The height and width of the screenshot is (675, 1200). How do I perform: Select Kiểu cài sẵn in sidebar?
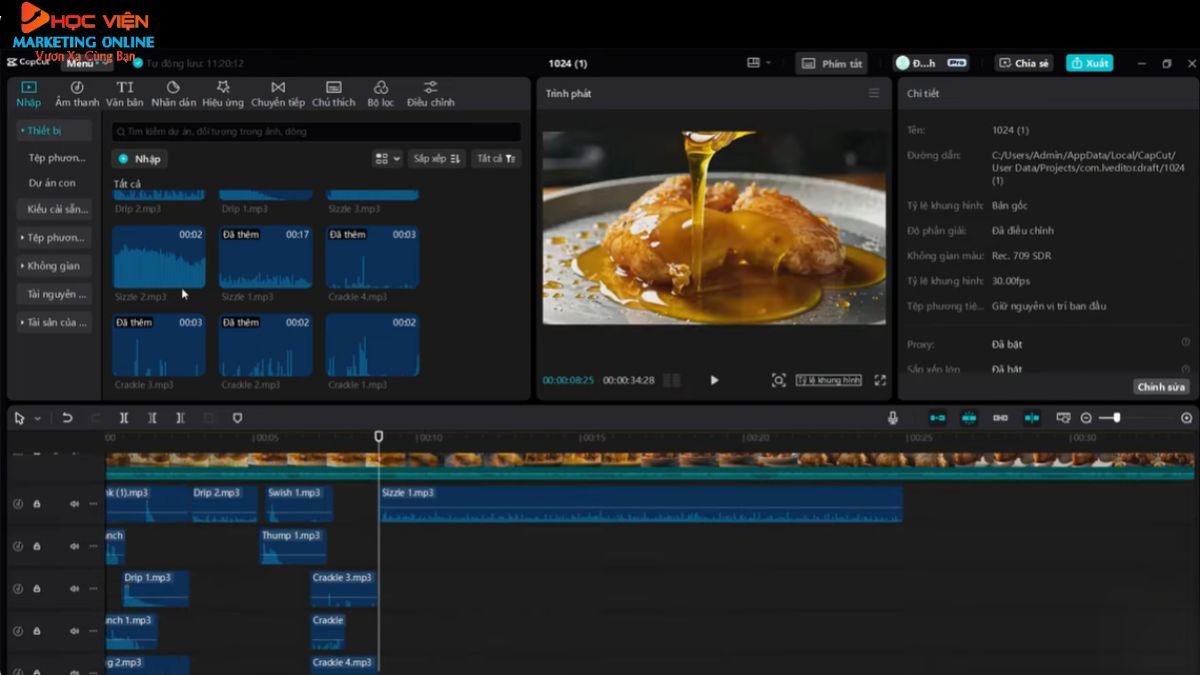click(x=55, y=209)
